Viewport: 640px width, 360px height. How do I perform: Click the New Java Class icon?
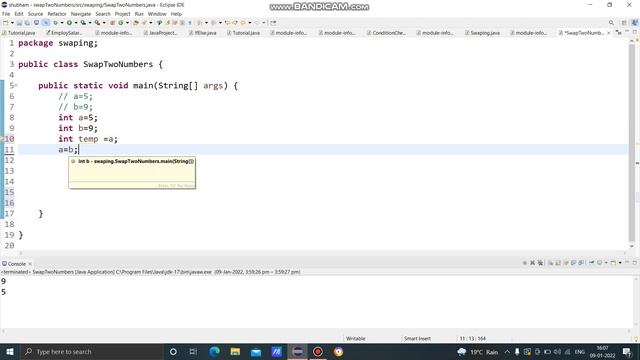click(120, 23)
